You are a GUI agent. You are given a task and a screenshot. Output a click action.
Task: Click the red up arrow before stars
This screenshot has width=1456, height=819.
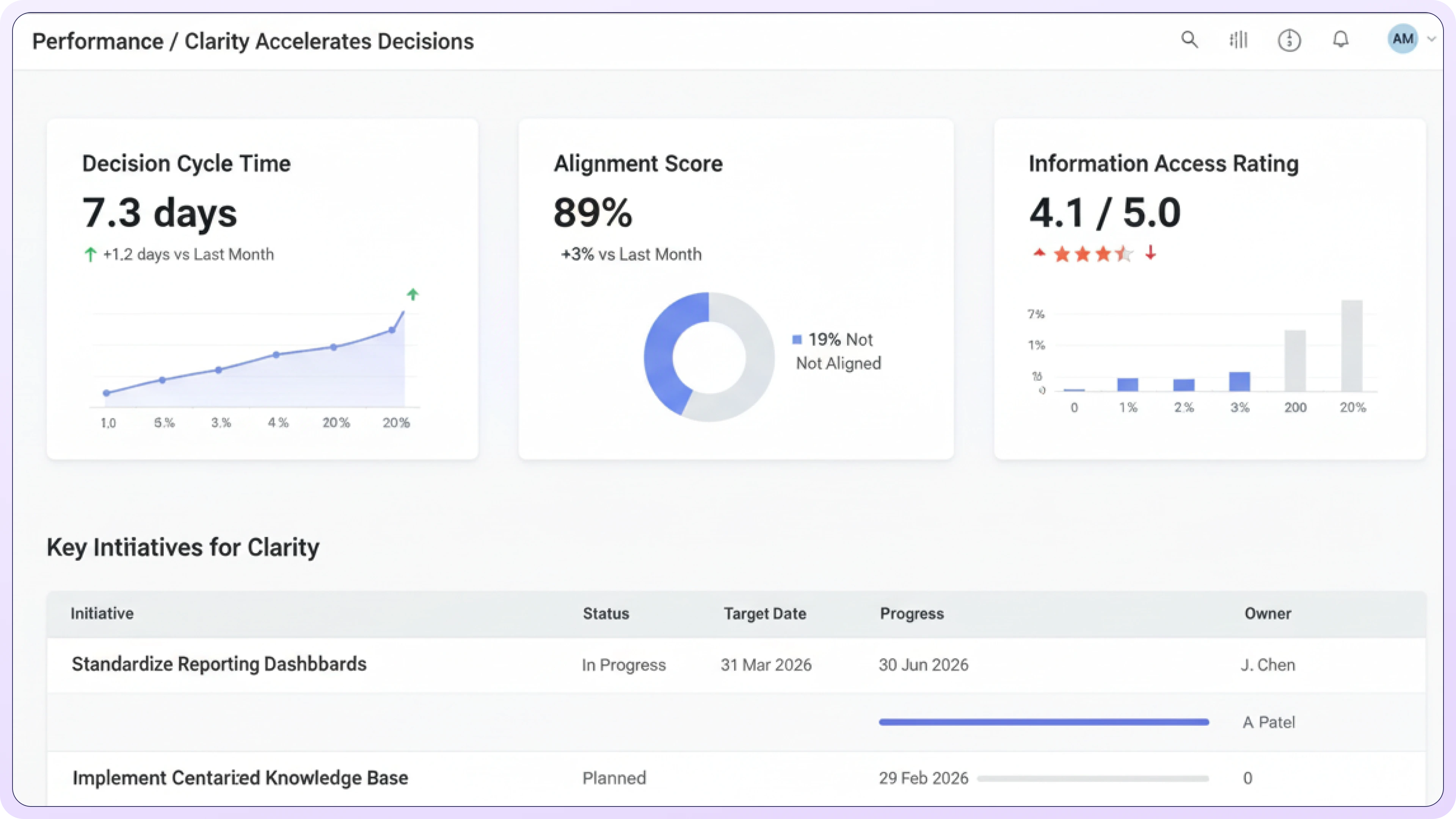(1039, 253)
